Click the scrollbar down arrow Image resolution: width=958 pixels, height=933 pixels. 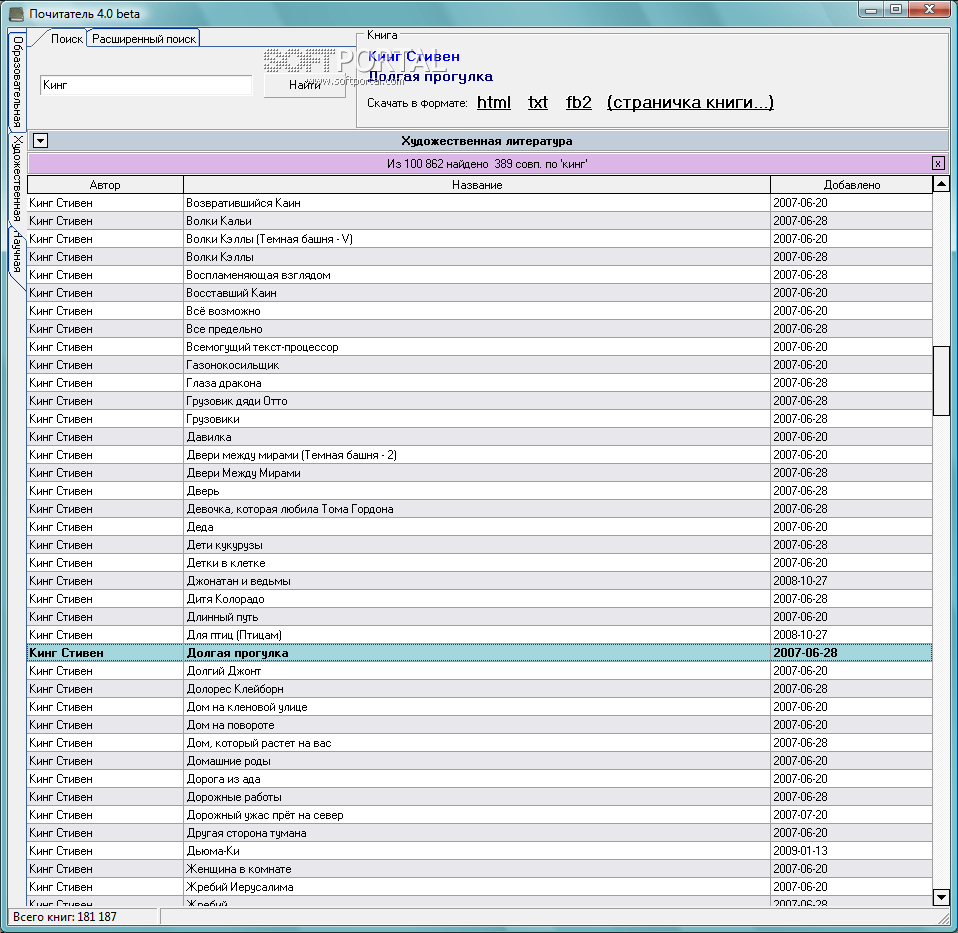pyautogui.click(x=941, y=897)
